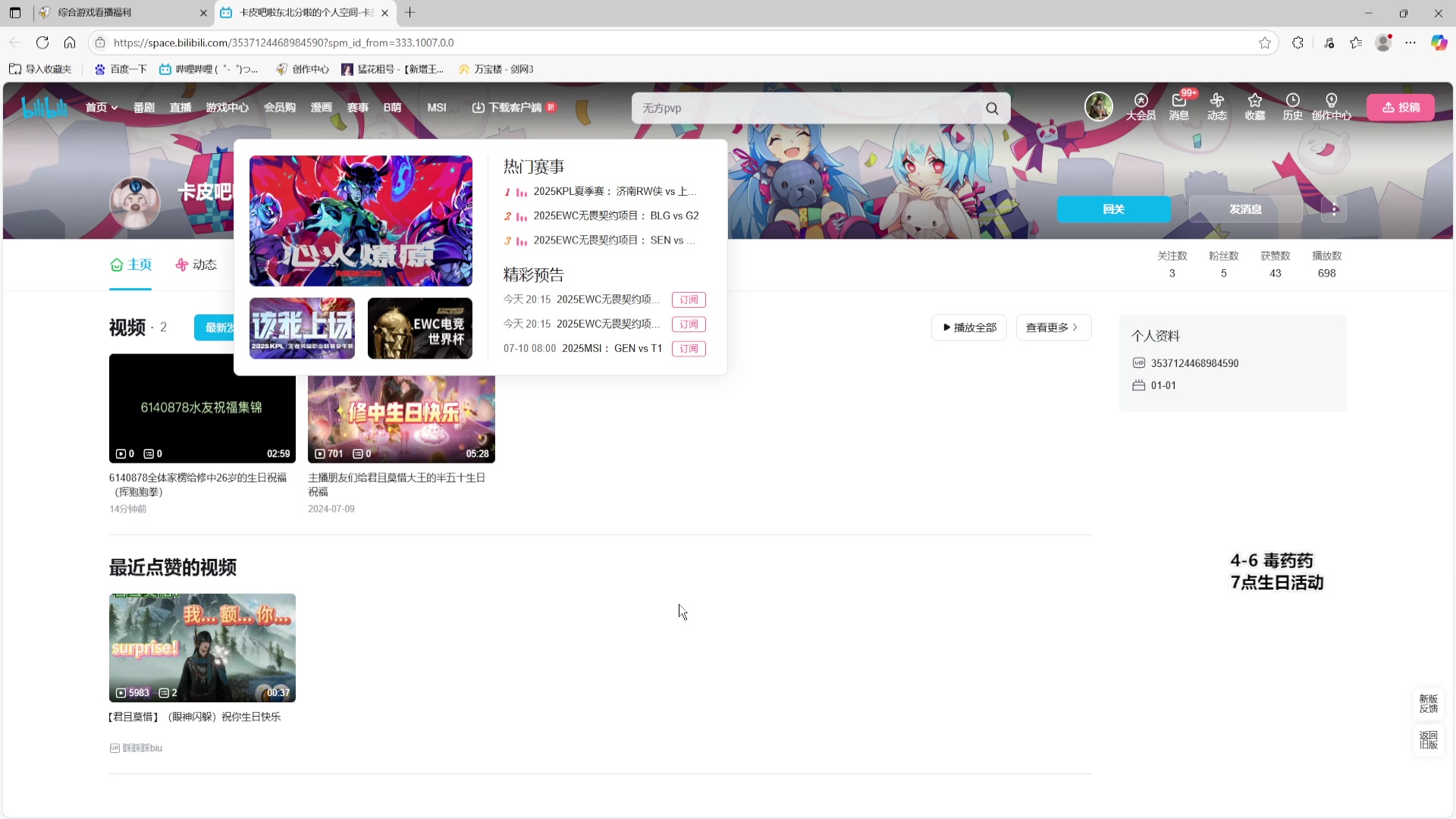Click the search magnifier icon
Screen dimensions: 1456x819
point(992,108)
